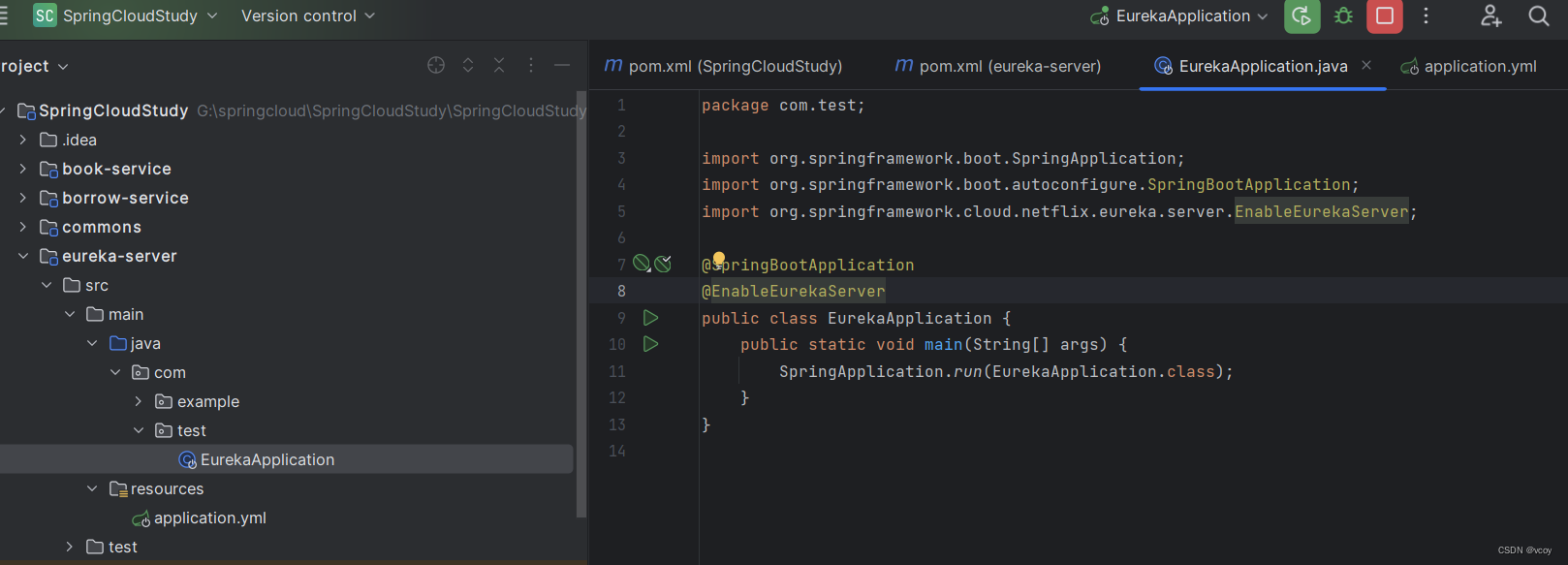Click the run gutter icon beside main method
This screenshot has height=565, width=1568.
click(651, 344)
